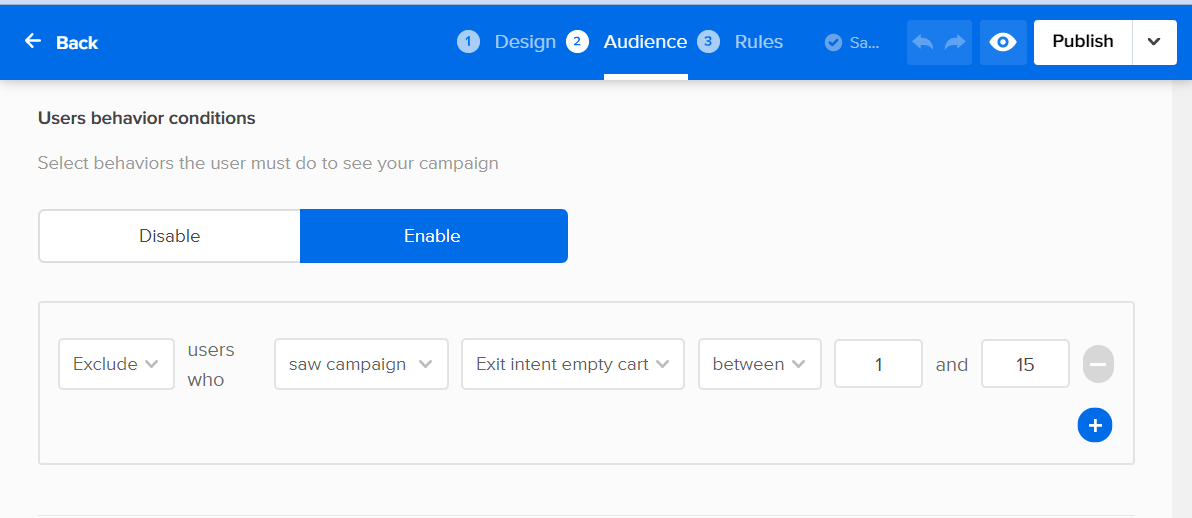Expand the saw campaign dropdown
1192x518 pixels.
[361, 364]
